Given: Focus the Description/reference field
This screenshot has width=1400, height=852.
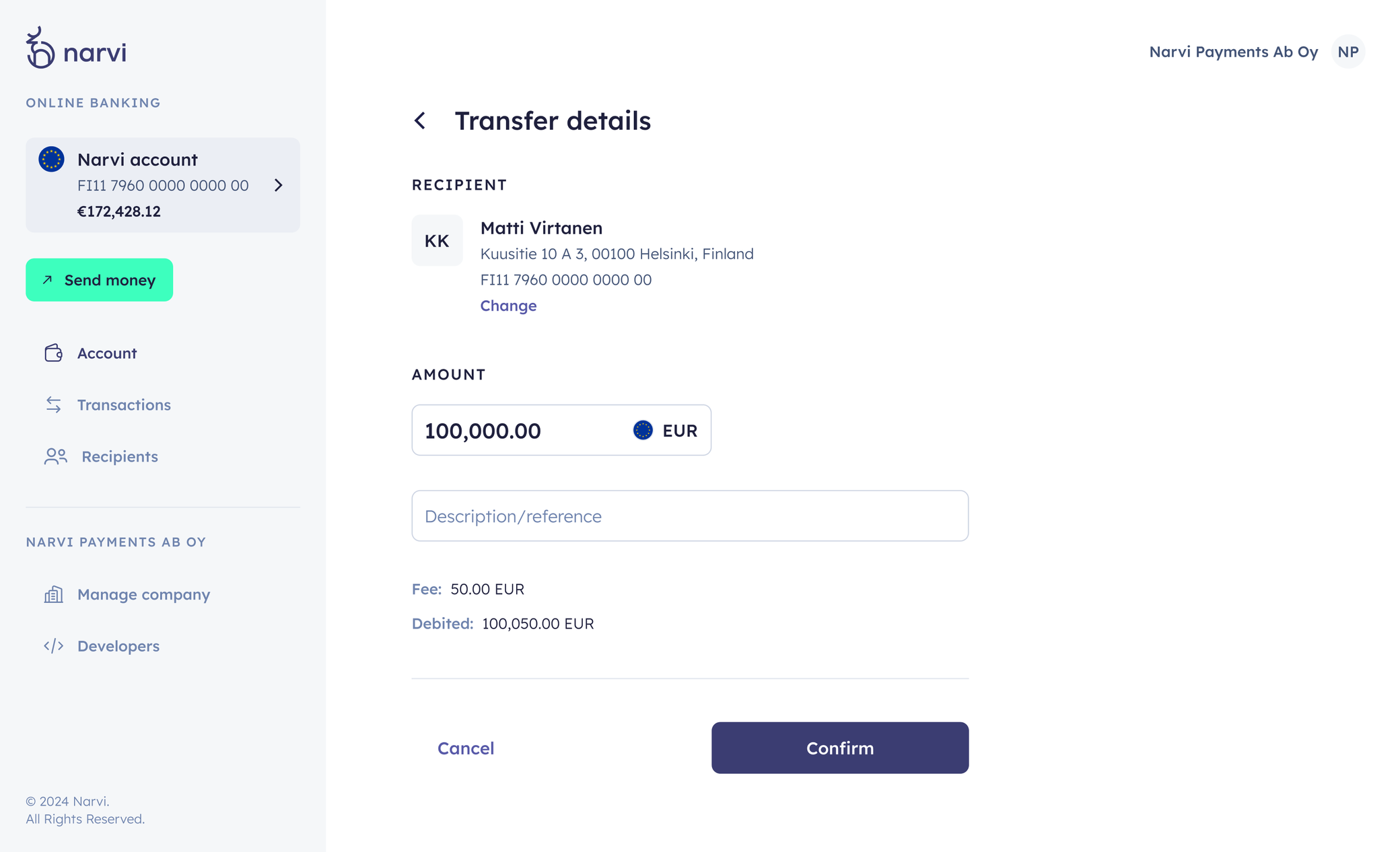Looking at the screenshot, I should [689, 516].
